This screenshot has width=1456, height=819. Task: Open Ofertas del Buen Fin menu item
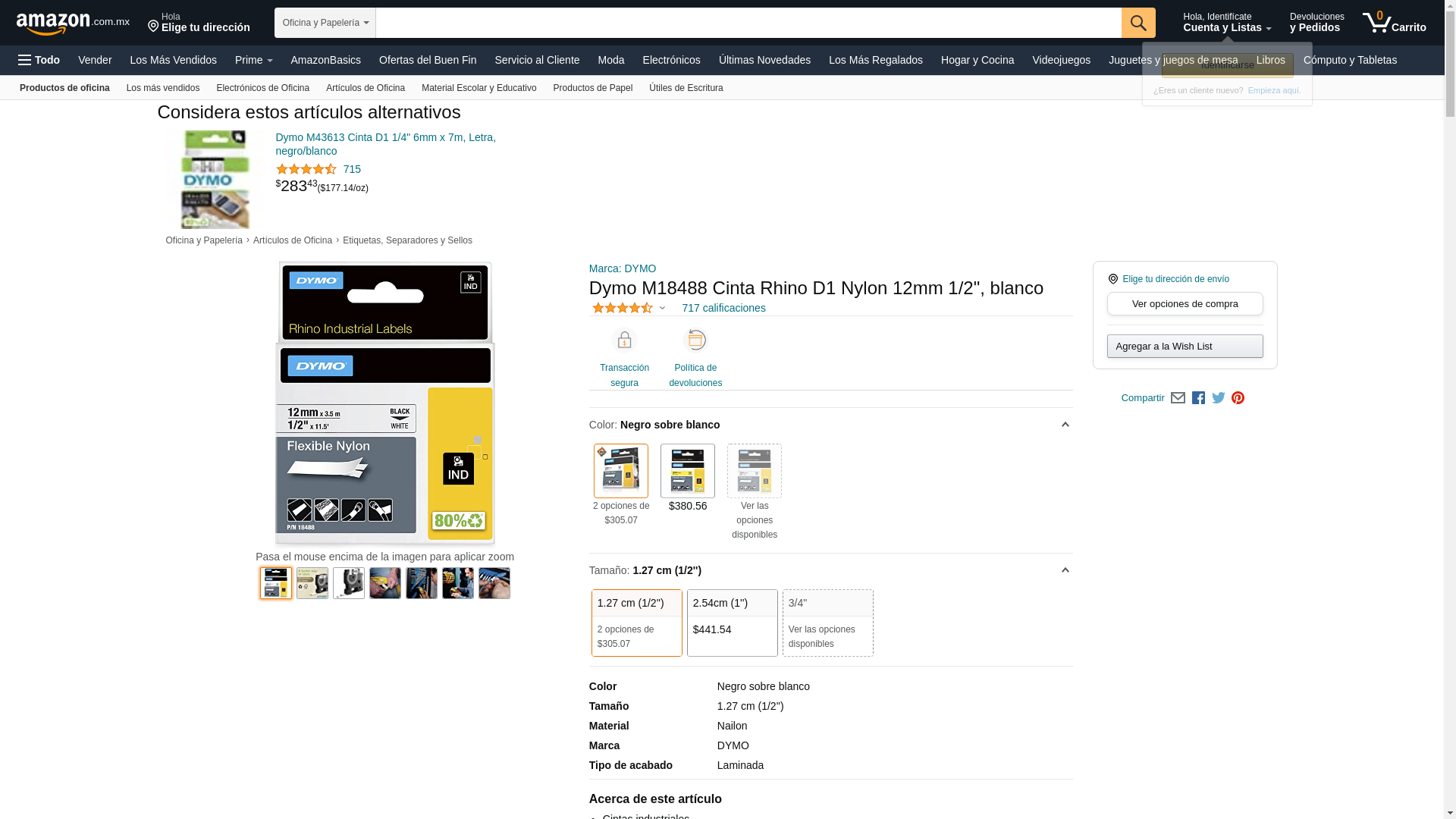tap(428, 60)
